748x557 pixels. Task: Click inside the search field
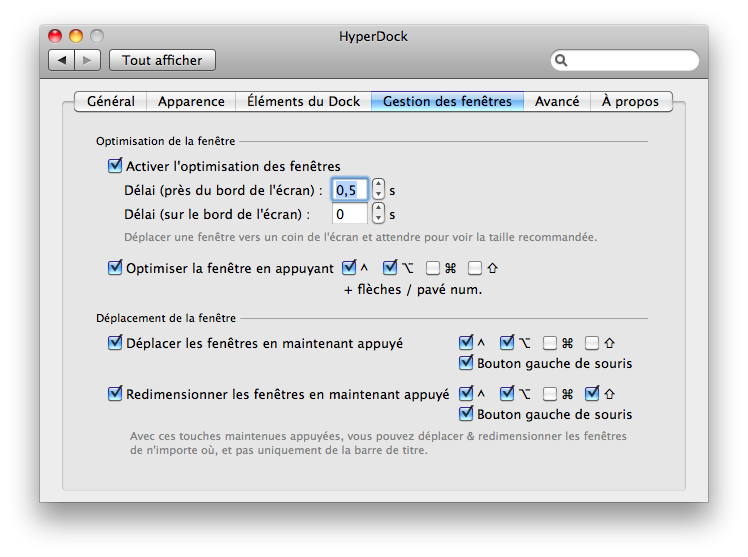click(632, 61)
